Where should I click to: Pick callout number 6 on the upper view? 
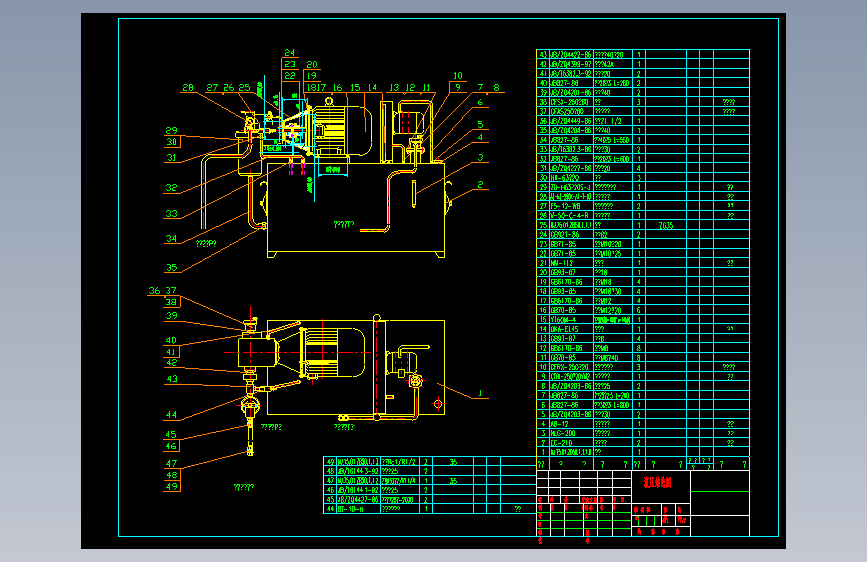coord(480,102)
